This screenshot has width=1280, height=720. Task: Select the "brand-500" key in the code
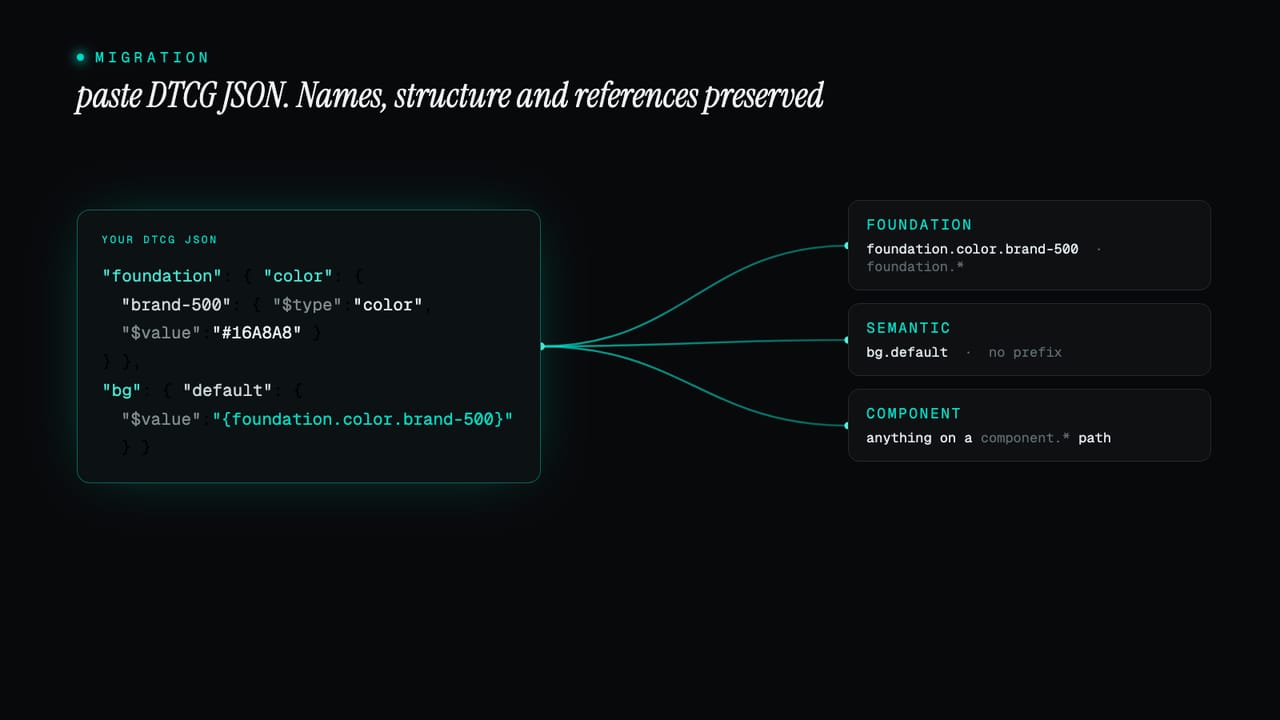[x=177, y=304]
